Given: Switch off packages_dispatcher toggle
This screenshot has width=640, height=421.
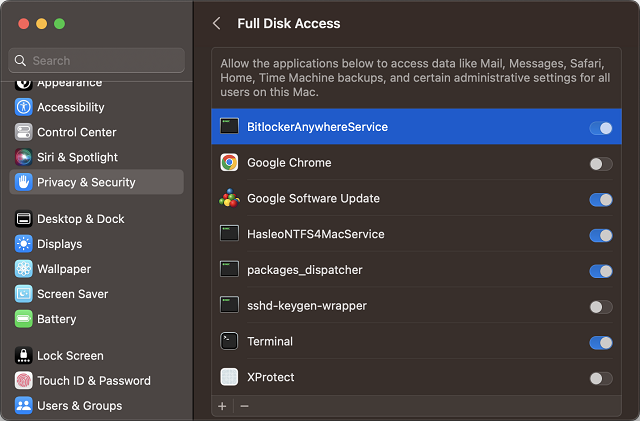Looking at the screenshot, I should point(601,271).
